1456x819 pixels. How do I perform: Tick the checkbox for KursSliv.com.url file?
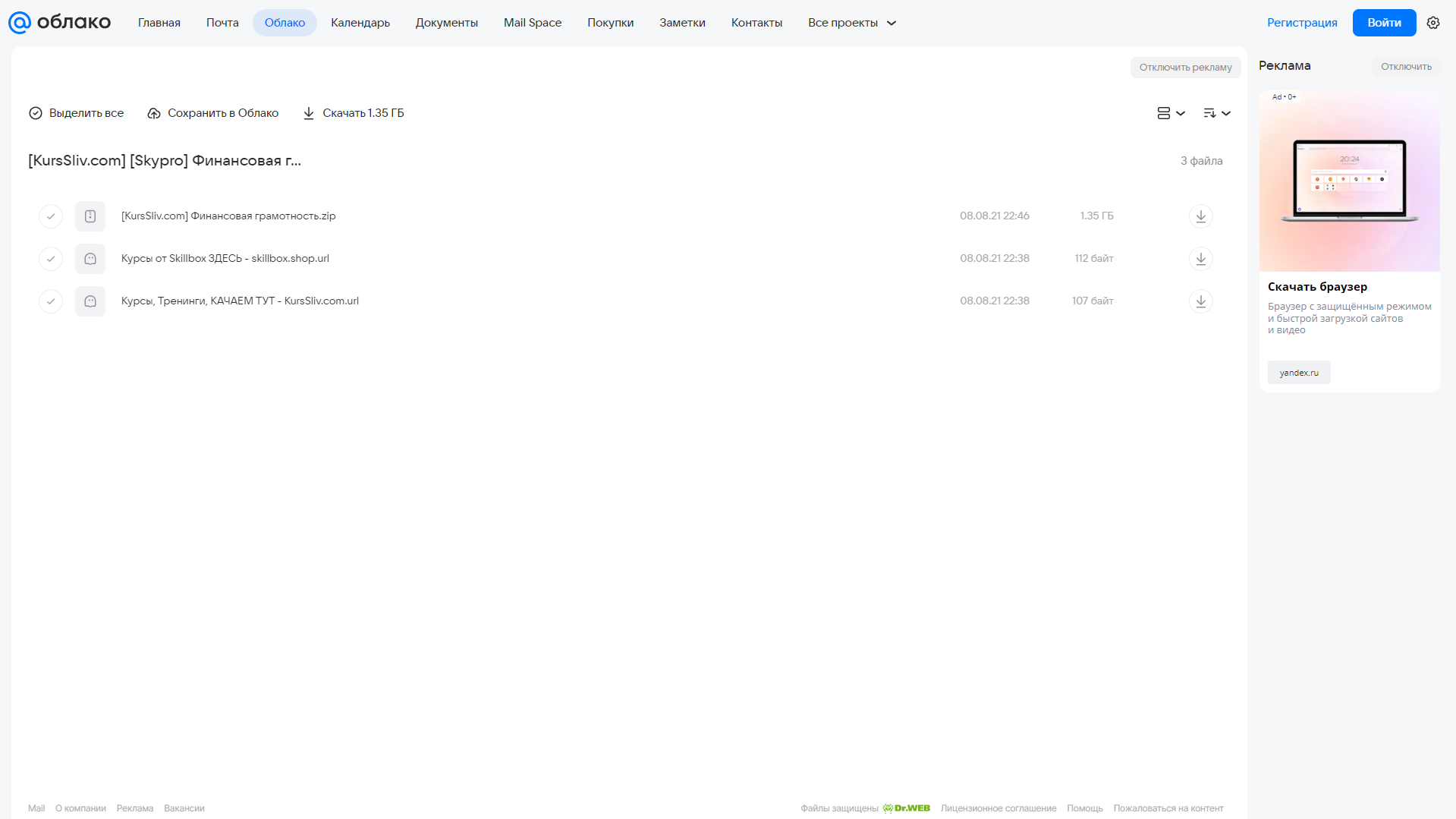tap(51, 301)
